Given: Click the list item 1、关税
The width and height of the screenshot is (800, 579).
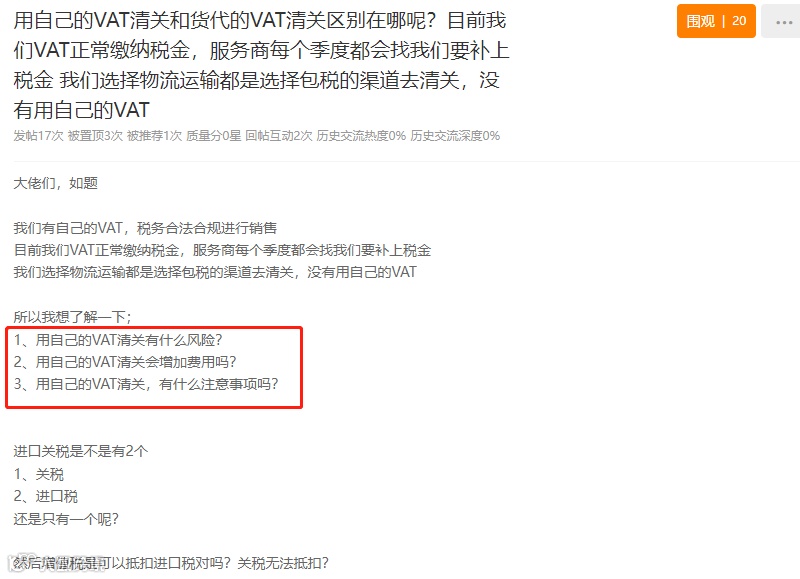Looking at the screenshot, I should pos(39,474).
